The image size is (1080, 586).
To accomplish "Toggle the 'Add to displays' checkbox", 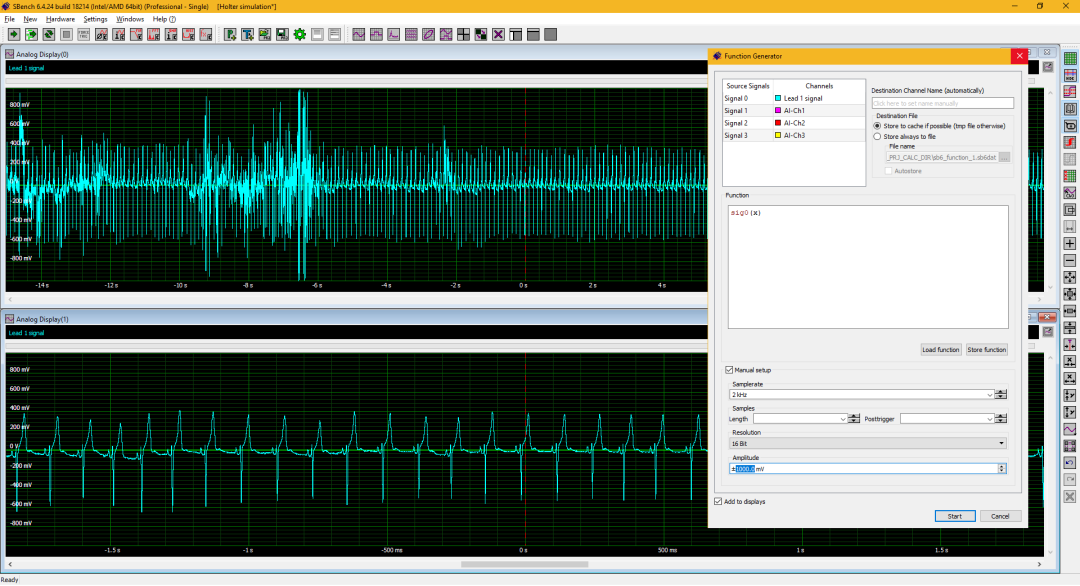I will coord(718,501).
